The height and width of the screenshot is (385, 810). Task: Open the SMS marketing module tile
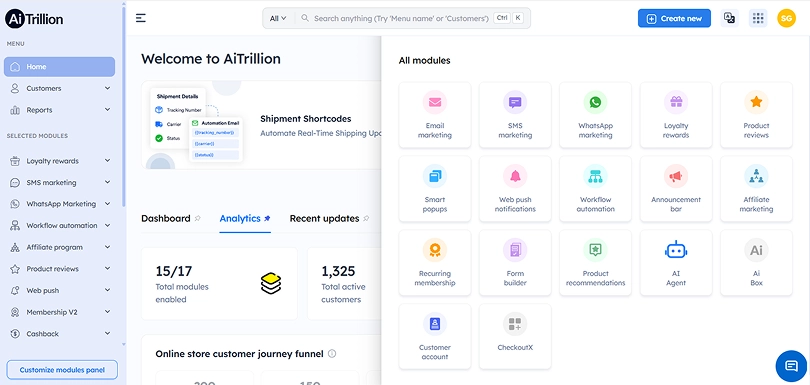[x=515, y=115]
